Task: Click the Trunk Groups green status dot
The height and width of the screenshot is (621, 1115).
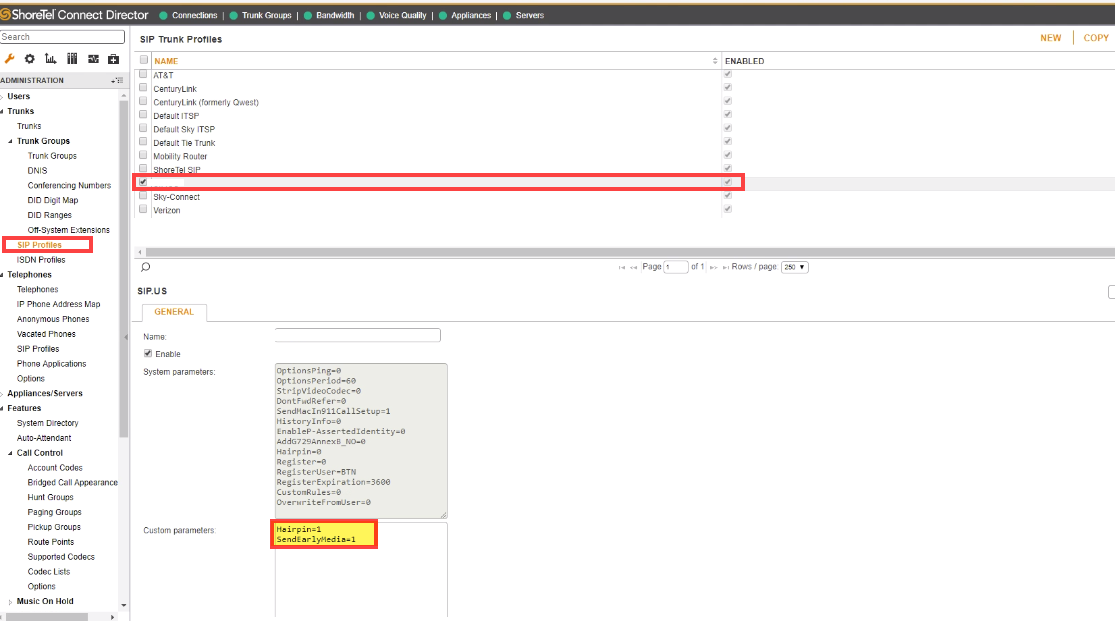Action: (x=233, y=15)
